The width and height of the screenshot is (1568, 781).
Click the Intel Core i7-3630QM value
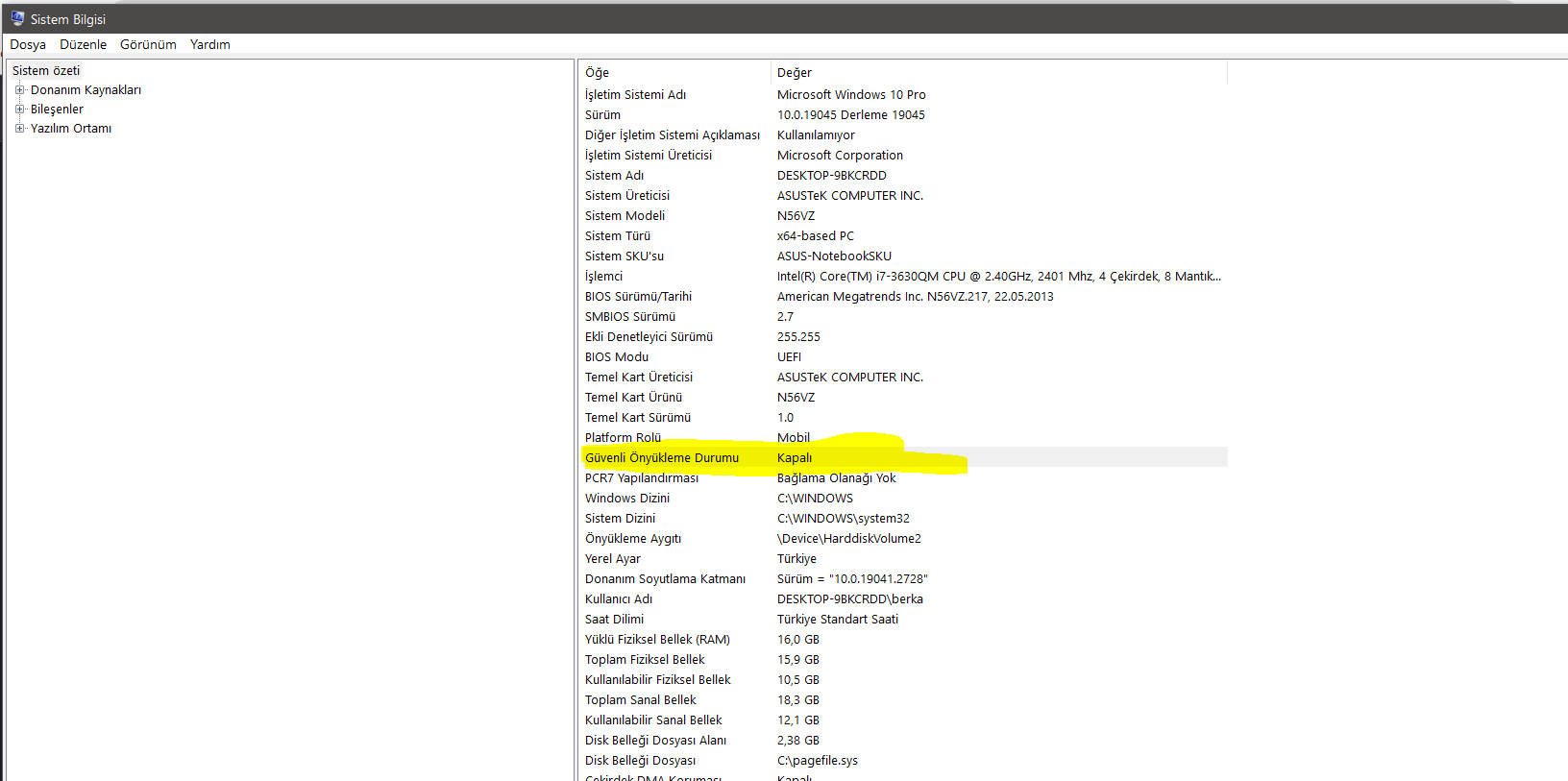click(x=999, y=276)
